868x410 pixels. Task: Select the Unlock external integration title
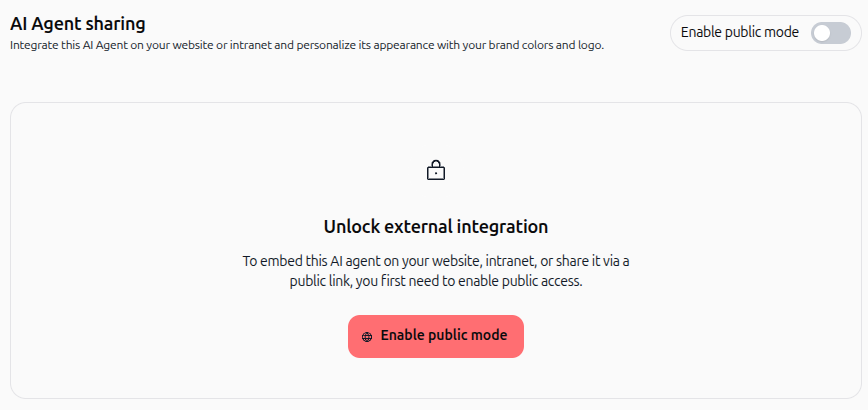436,226
